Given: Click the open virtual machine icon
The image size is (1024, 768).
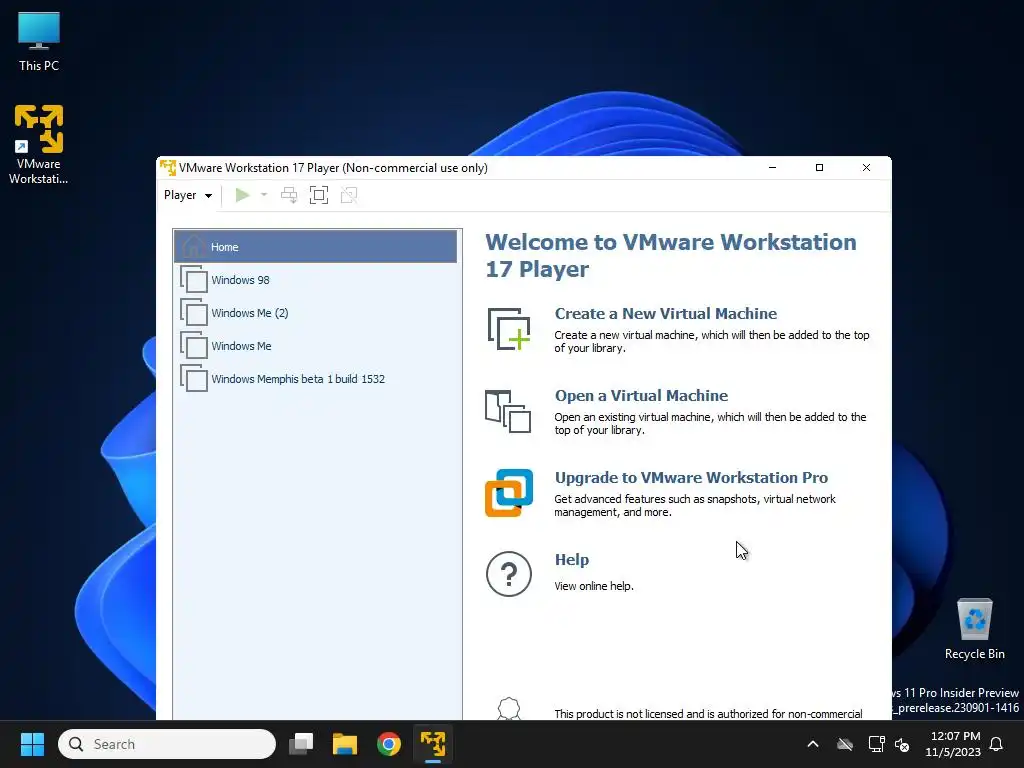Looking at the screenshot, I should click(x=508, y=411).
